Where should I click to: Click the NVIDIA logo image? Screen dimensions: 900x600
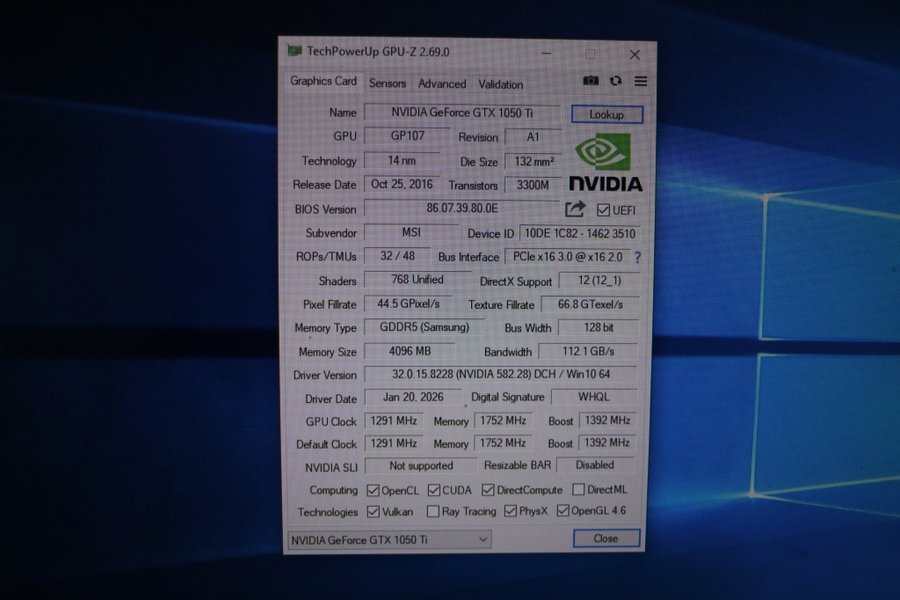606,164
